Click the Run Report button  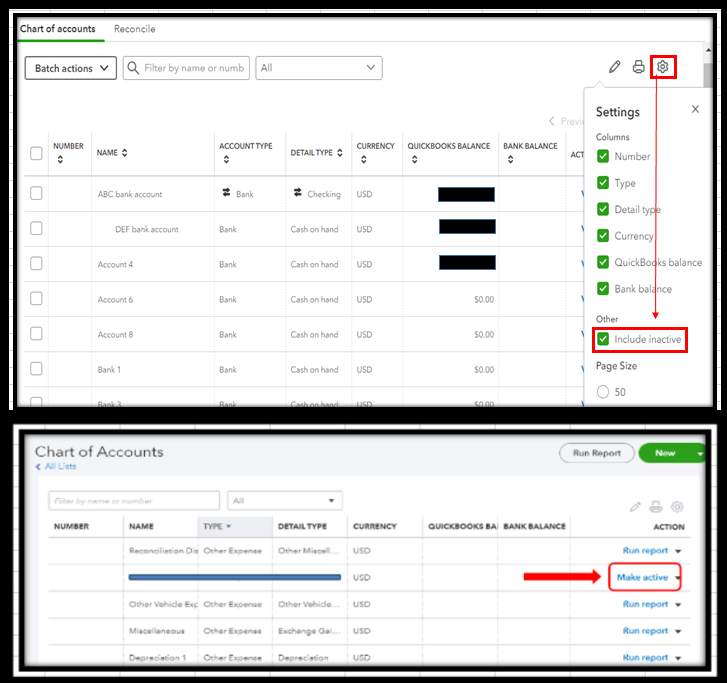(x=596, y=453)
